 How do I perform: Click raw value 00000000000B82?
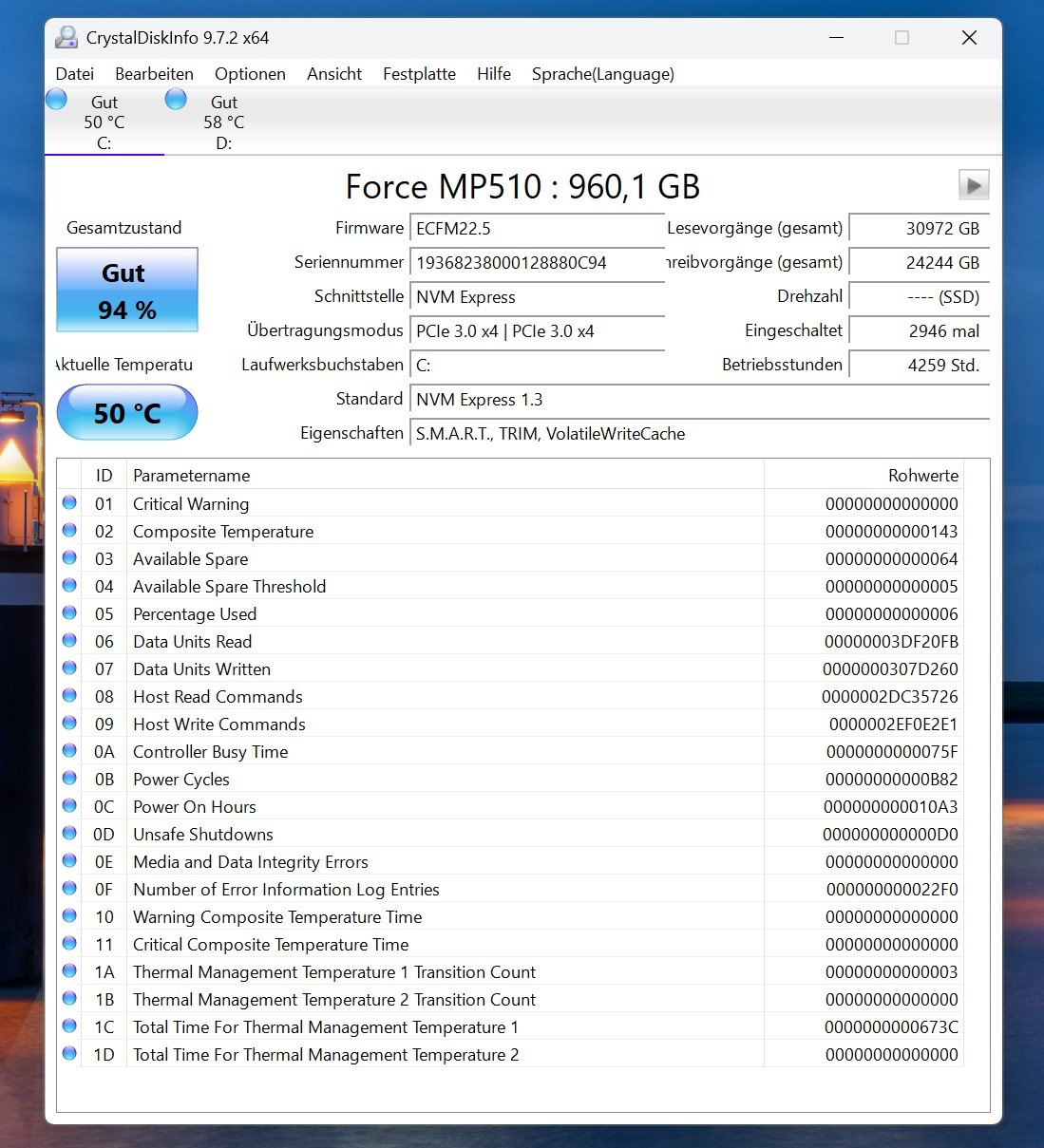click(892, 780)
